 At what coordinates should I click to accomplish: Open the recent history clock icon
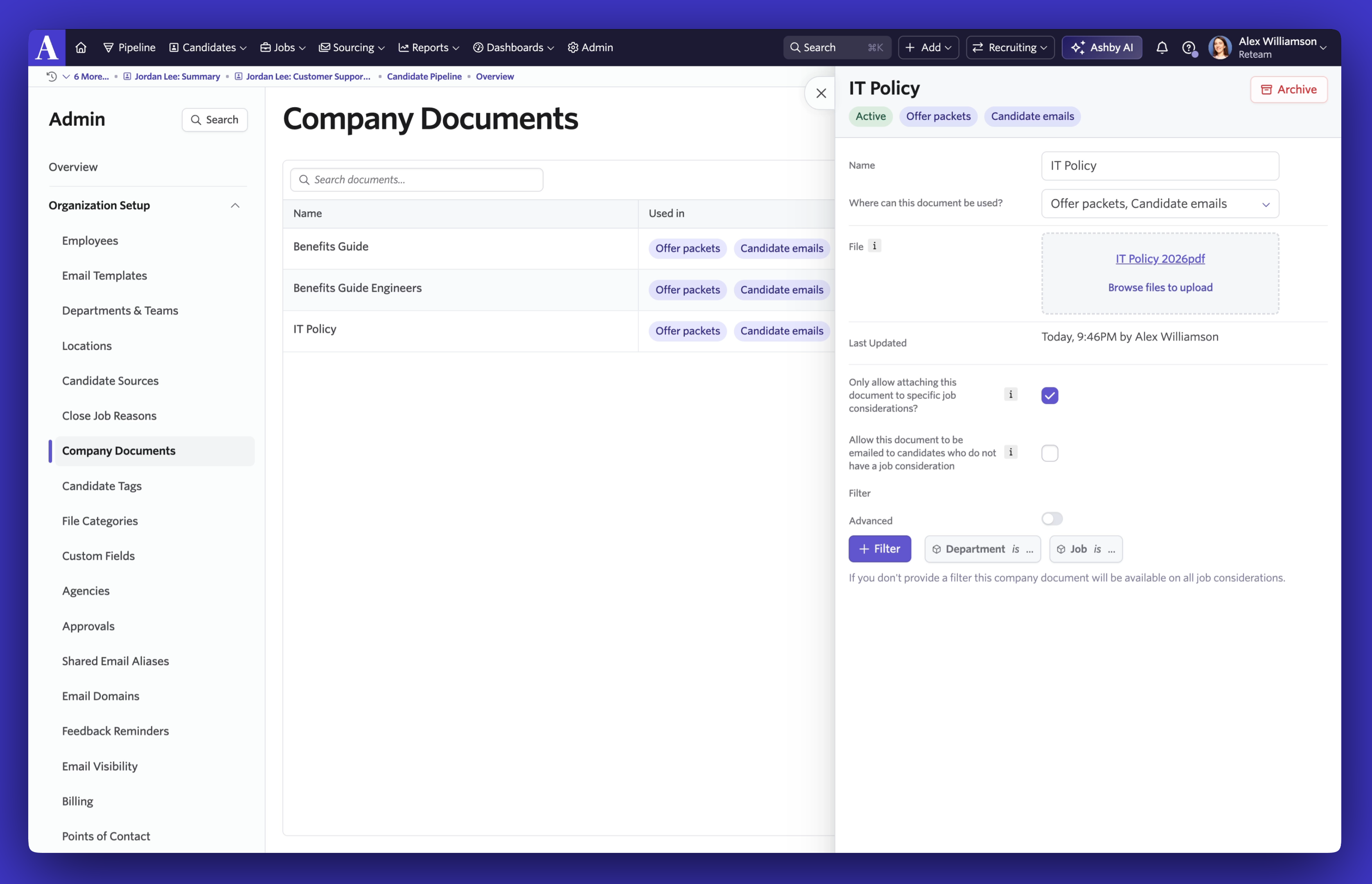click(52, 77)
